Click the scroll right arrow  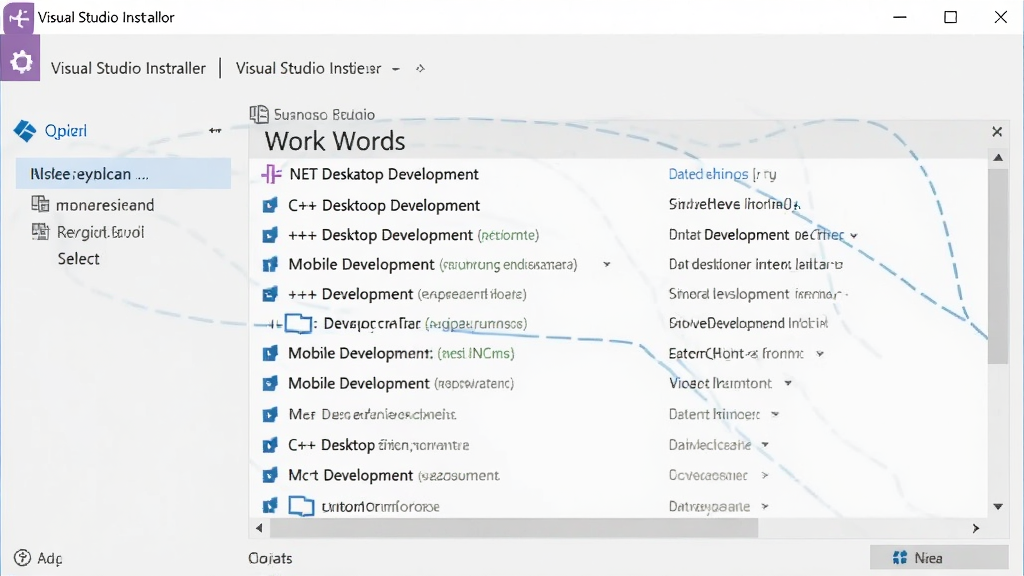(976, 528)
